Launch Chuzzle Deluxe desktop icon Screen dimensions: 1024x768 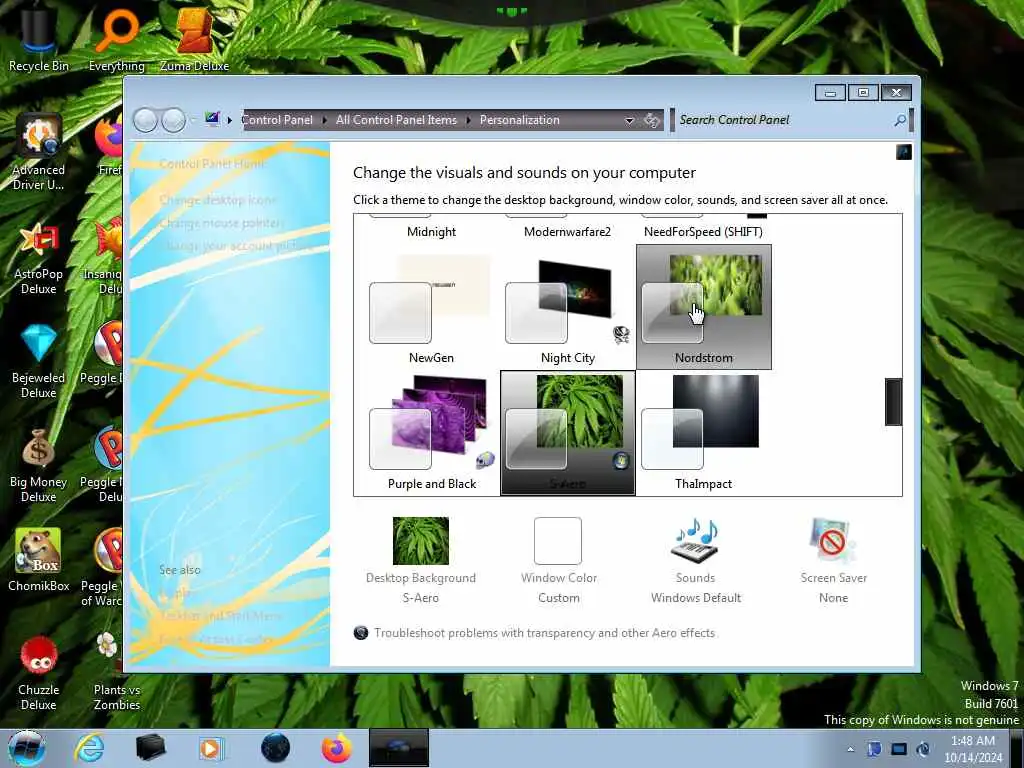[x=38, y=673]
